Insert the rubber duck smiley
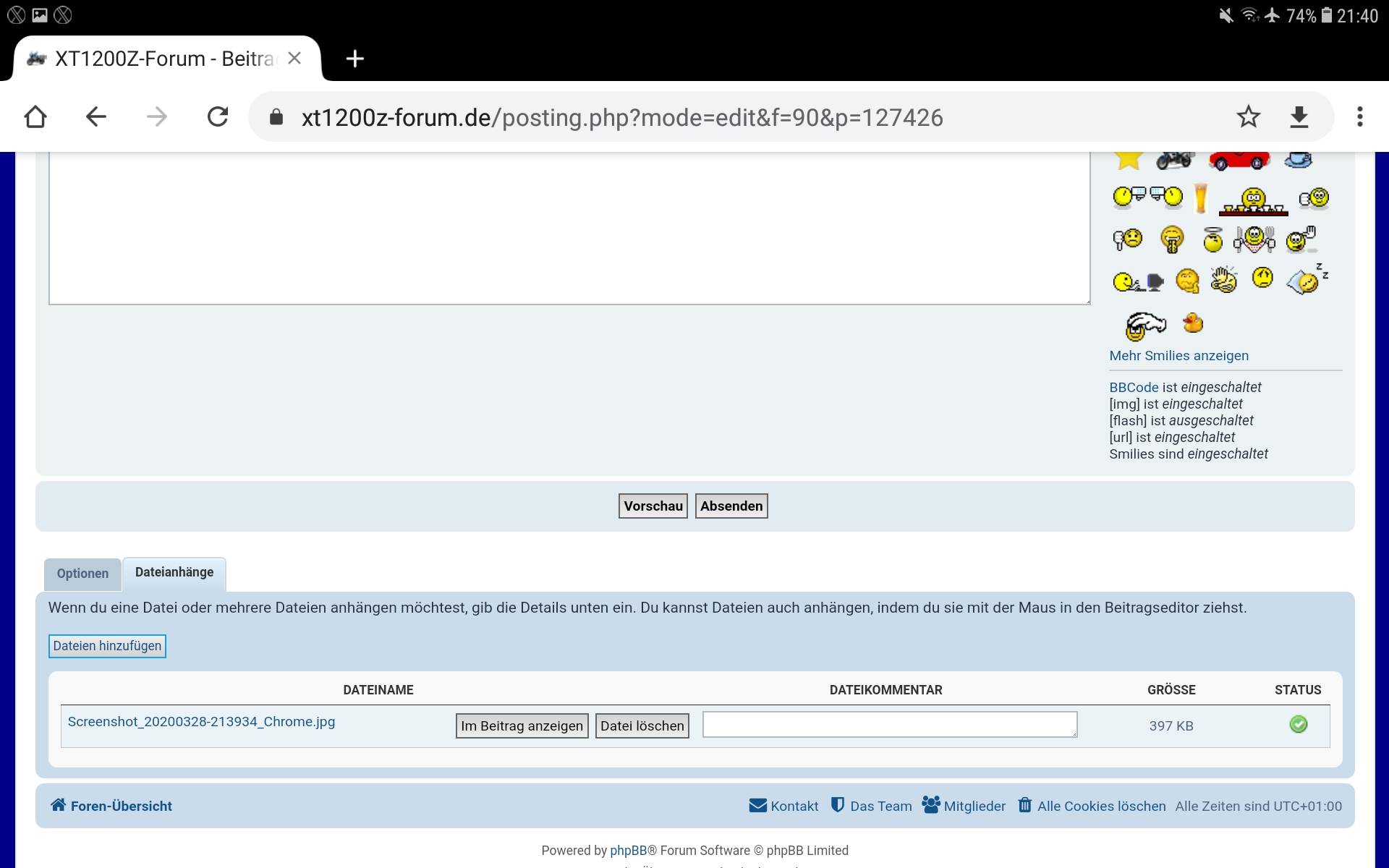1389x868 pixels. 1192,323
